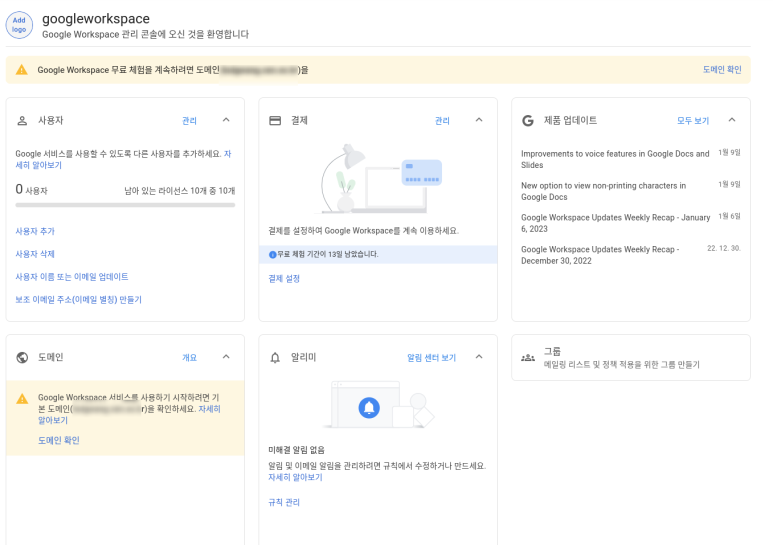Image resolution: width=773 pixels, height=545 pixels.
Task: Click 무료 체험 기간에 13일 남았습니다 notice
Action: tap(378, 255)
